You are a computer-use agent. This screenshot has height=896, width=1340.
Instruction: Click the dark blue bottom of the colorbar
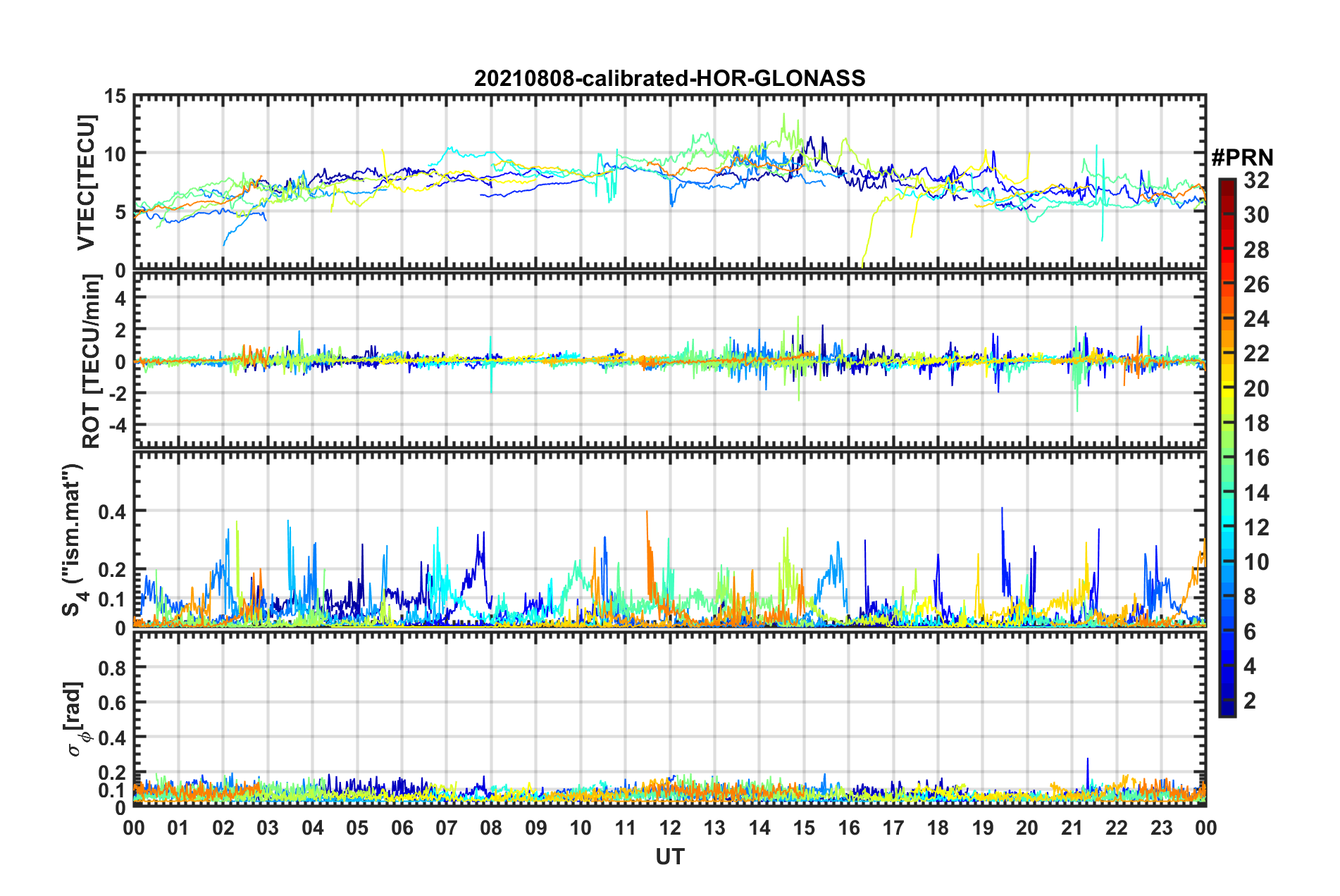tap(1227, 710)
